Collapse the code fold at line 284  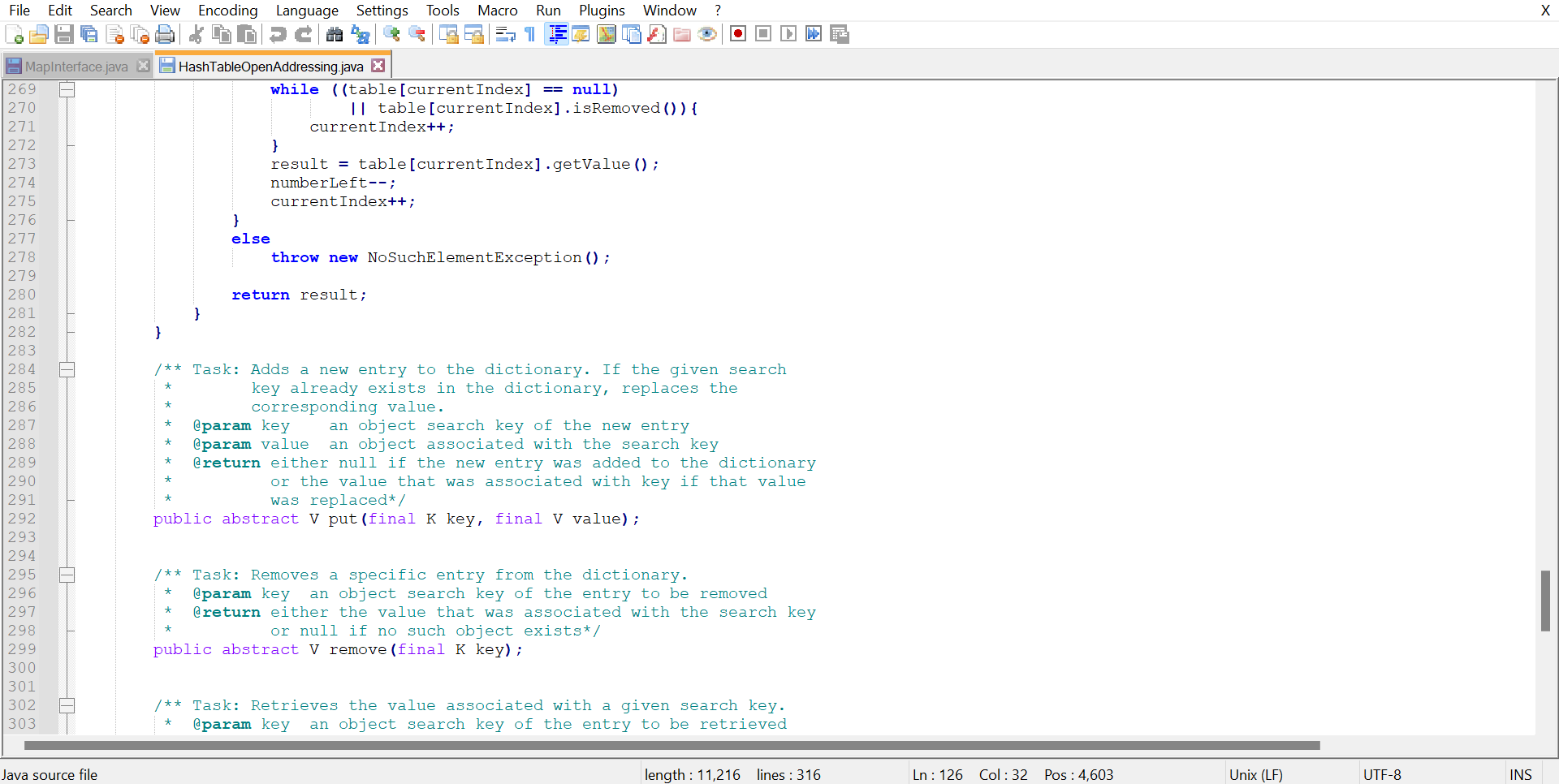pyautogui.click(x=67, y=369)
